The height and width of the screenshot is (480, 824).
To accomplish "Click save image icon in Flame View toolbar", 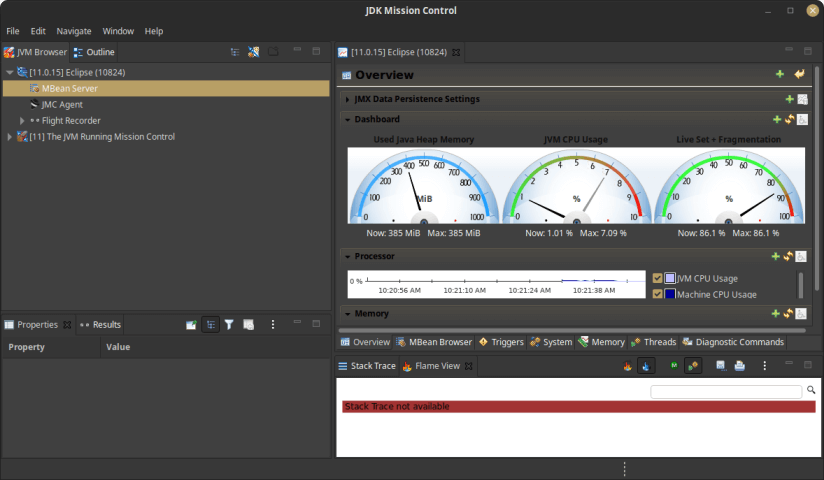I will click(721, 366).
